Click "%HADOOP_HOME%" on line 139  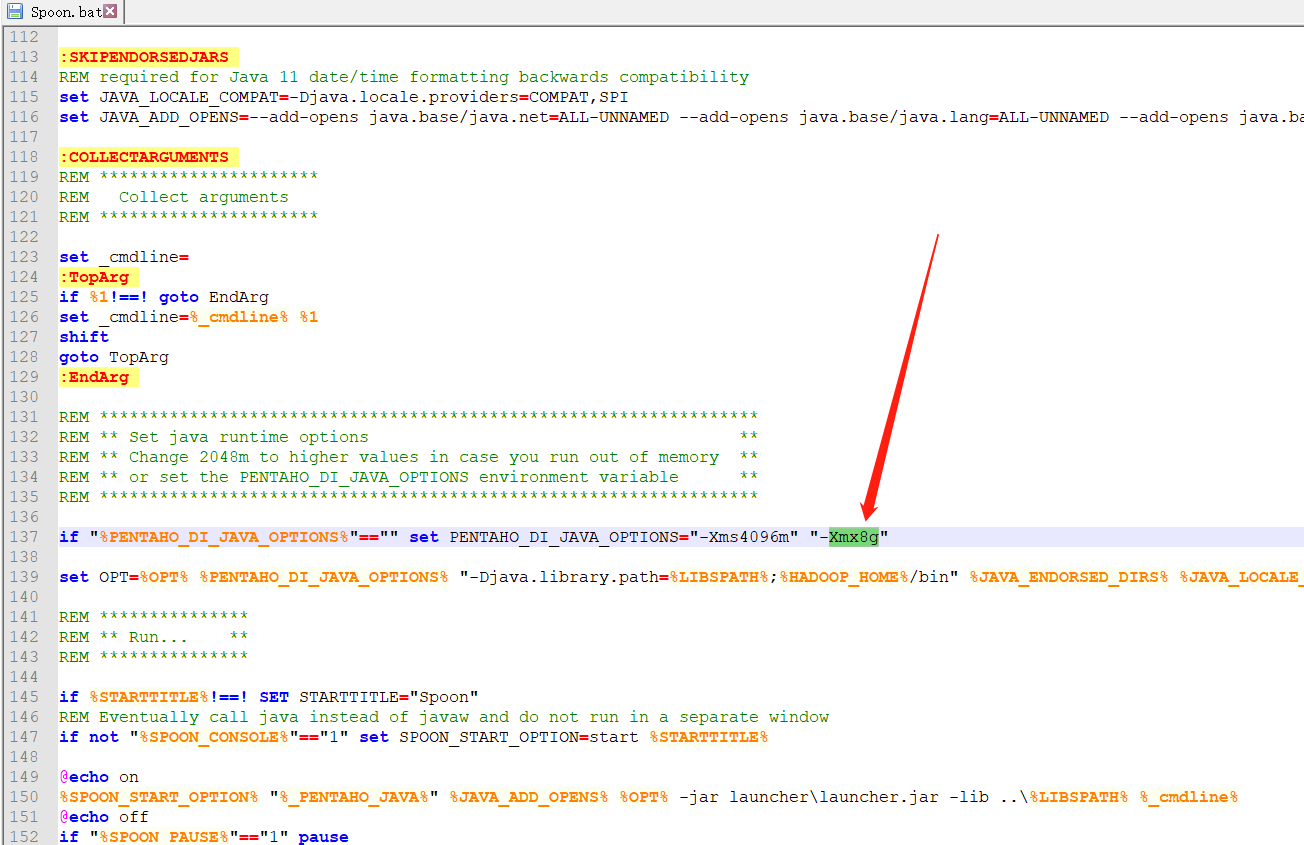click(843, 577)
